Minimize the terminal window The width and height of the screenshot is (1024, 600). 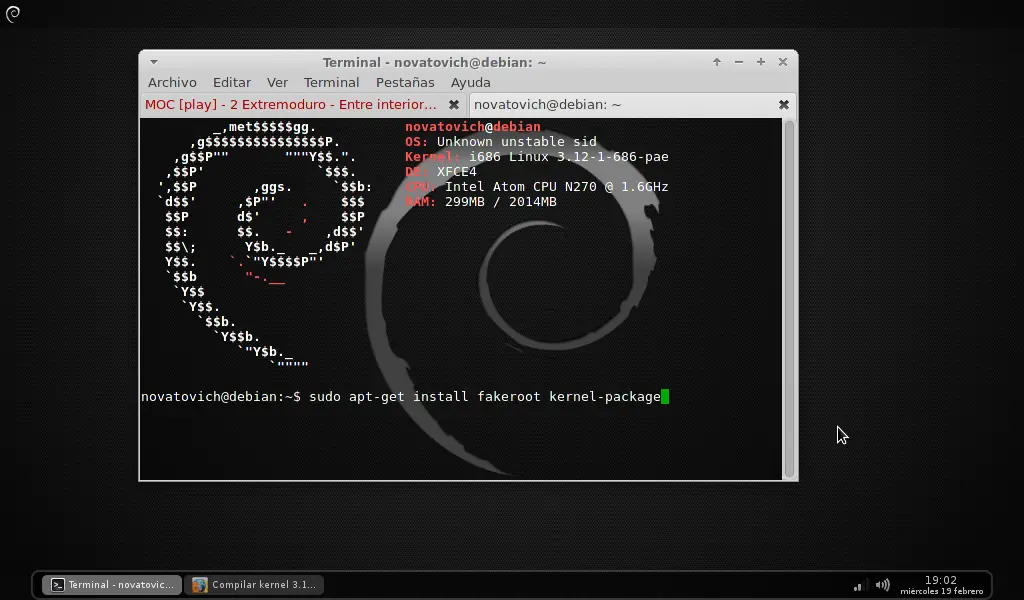[739, 62]
